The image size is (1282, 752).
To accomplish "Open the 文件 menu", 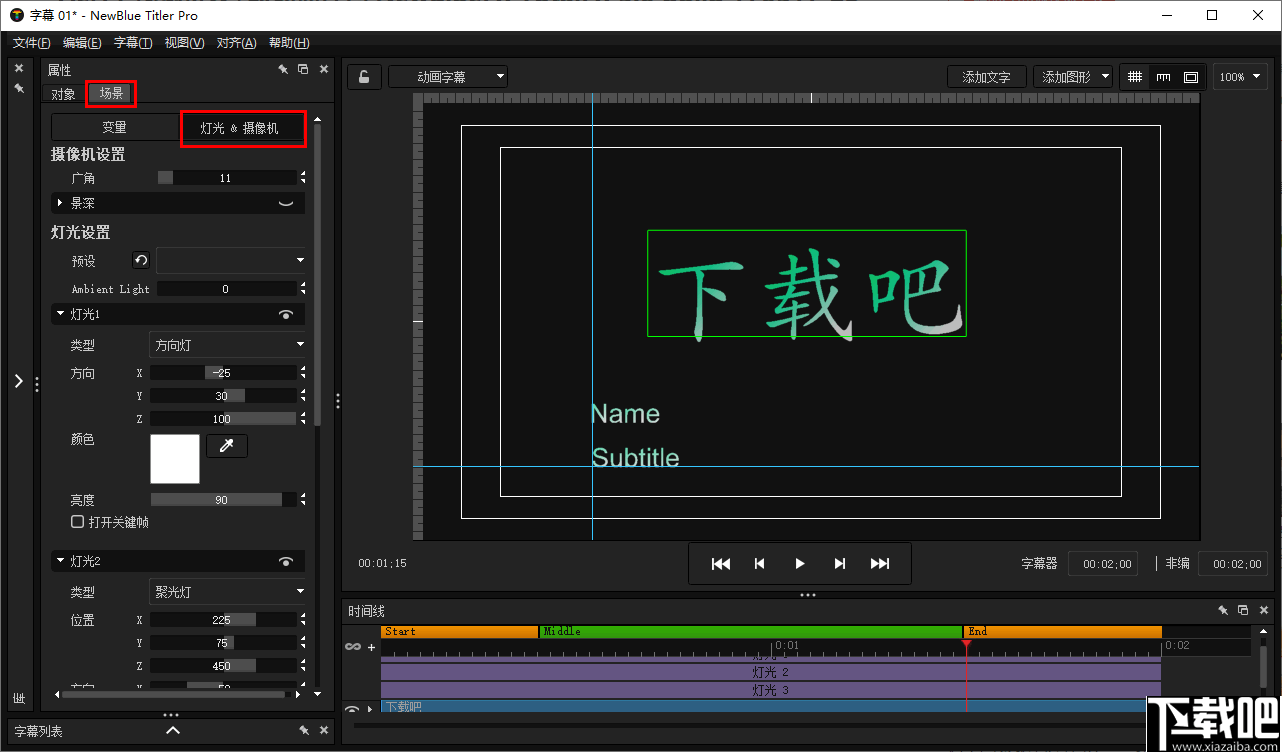I will point(30,42).
